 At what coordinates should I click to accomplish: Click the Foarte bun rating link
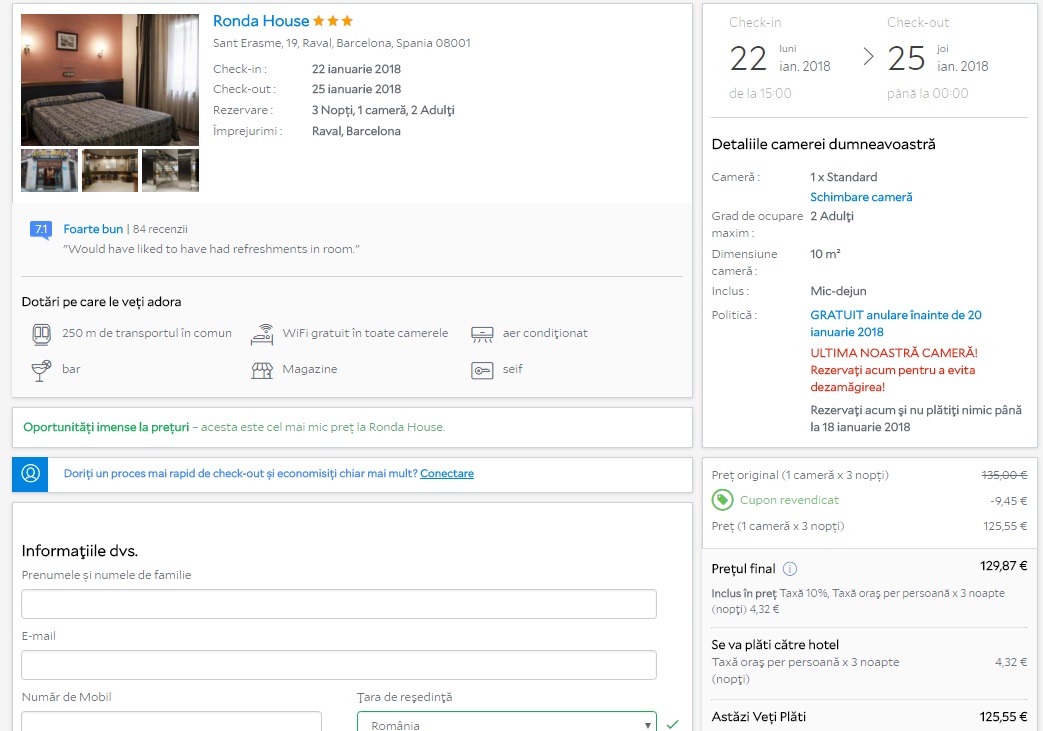93,229
